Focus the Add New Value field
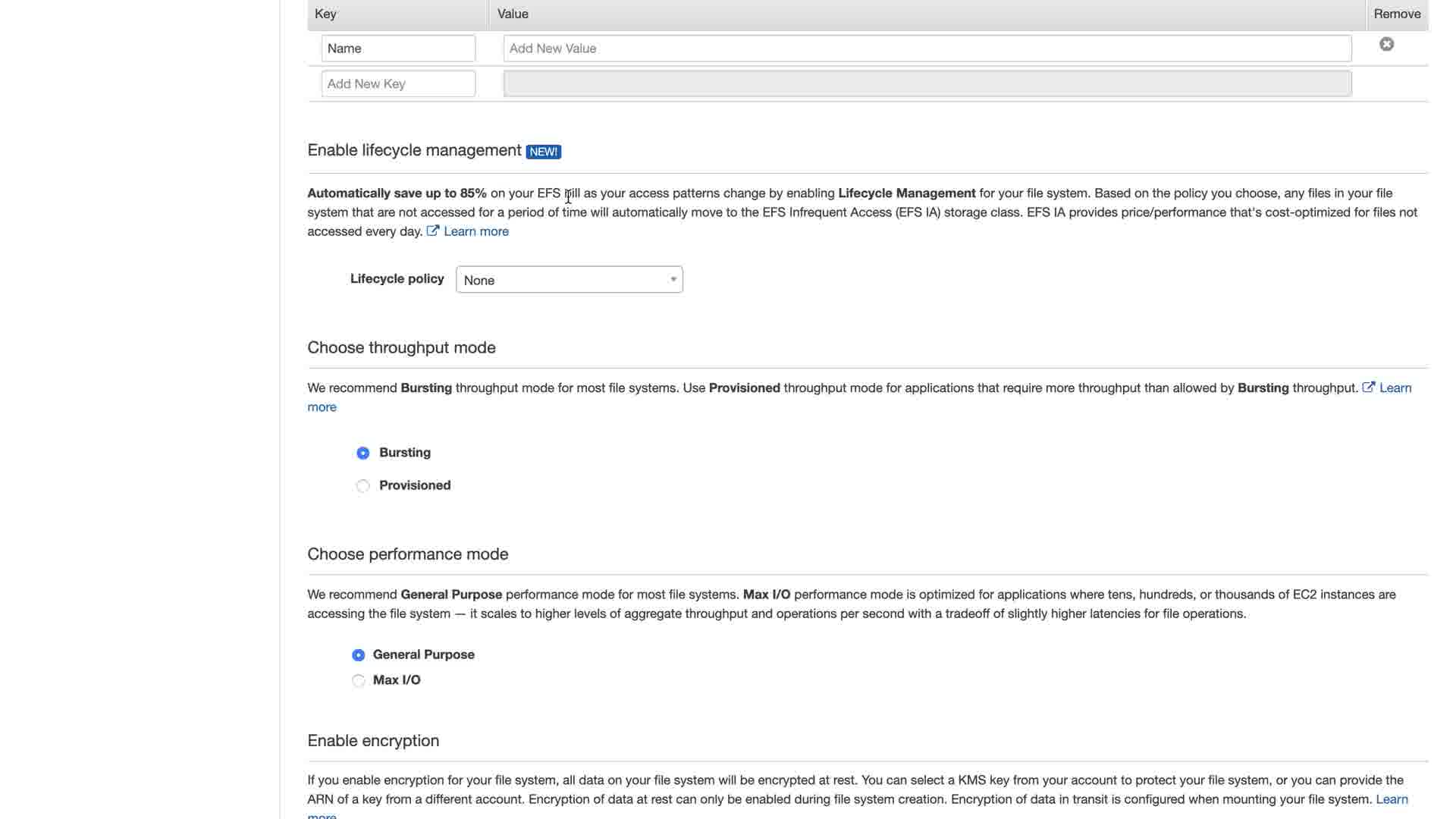This screenshot has height=819, width=1456. point(927,49)
